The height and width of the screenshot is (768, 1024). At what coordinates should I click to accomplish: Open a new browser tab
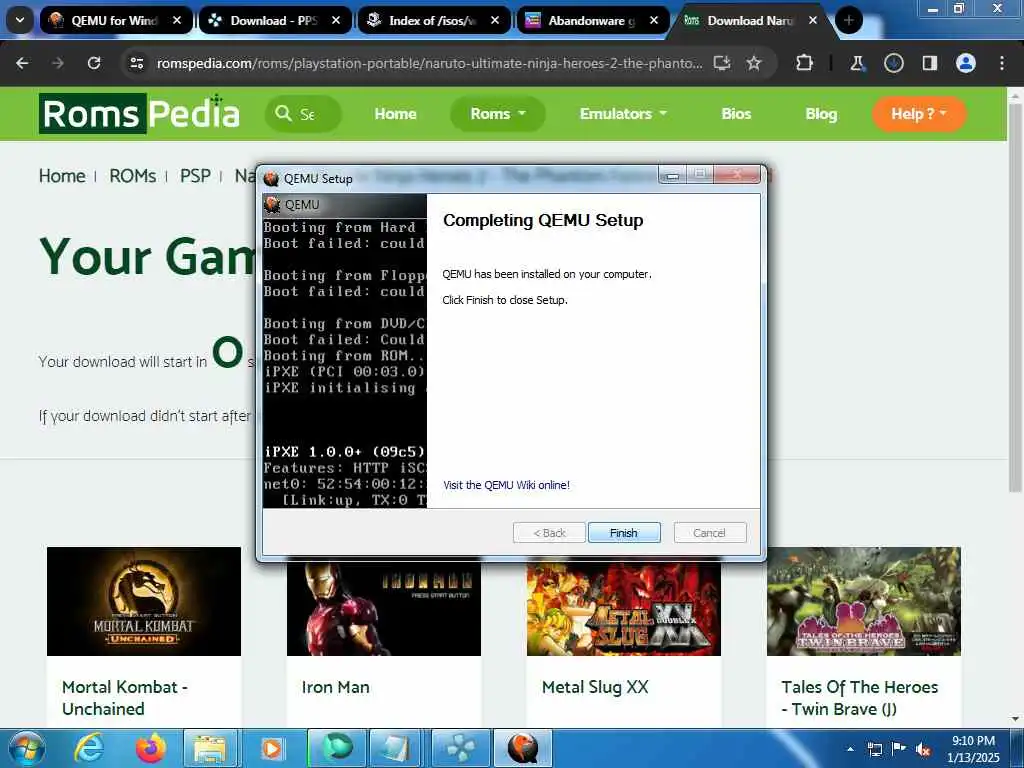click(849, 20)
